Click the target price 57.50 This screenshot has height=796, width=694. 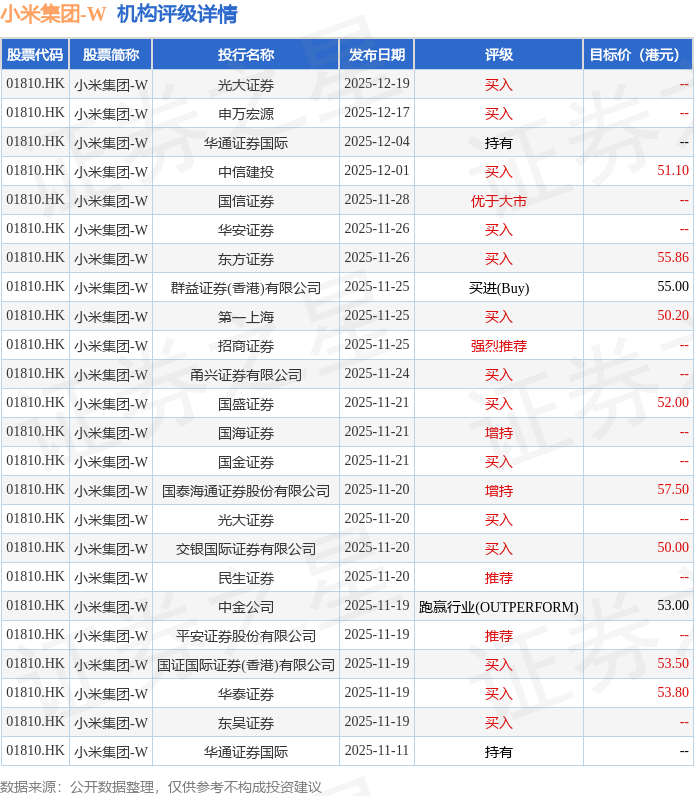click(x=673, y=489)
